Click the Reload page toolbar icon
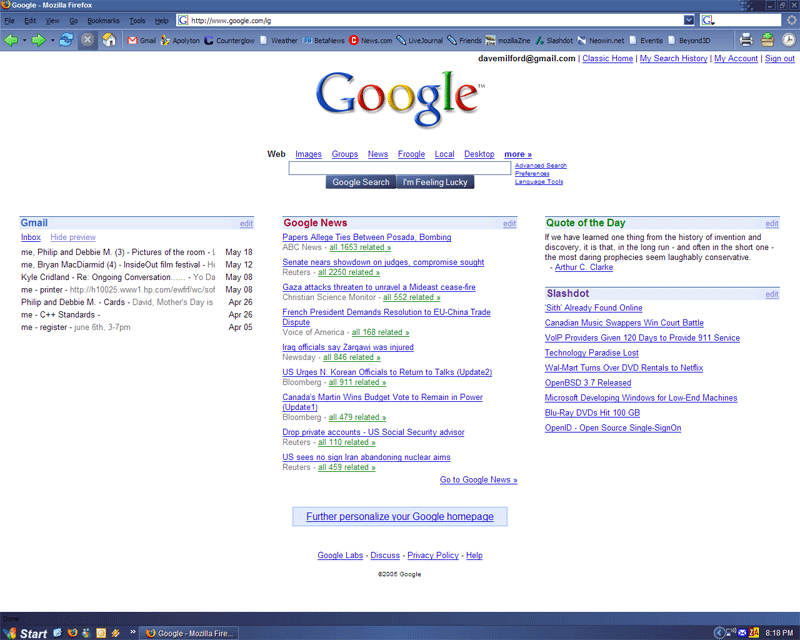The image size is (800, 640). point(66,40)
